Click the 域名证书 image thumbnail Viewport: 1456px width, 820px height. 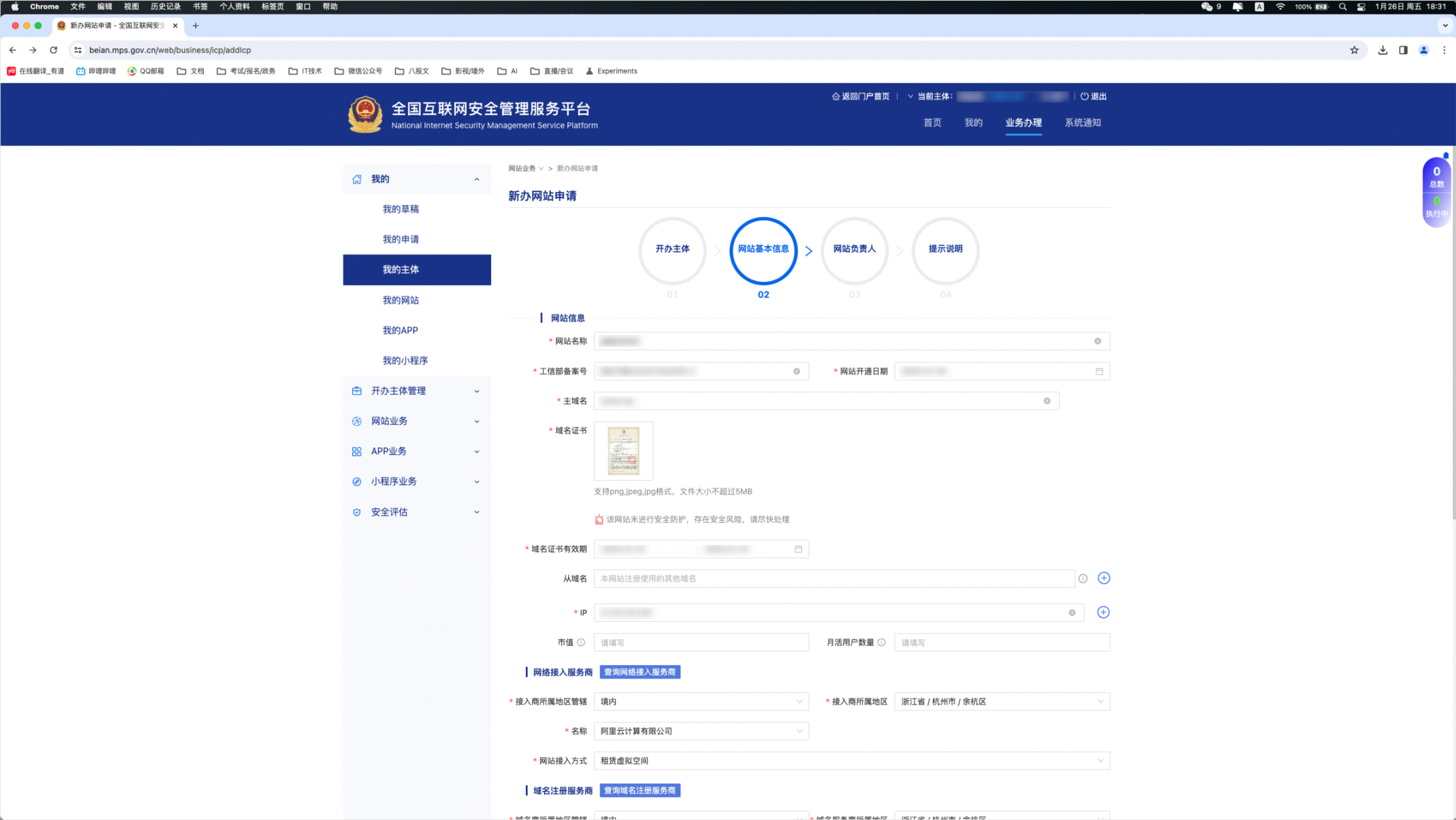point(623,451)
